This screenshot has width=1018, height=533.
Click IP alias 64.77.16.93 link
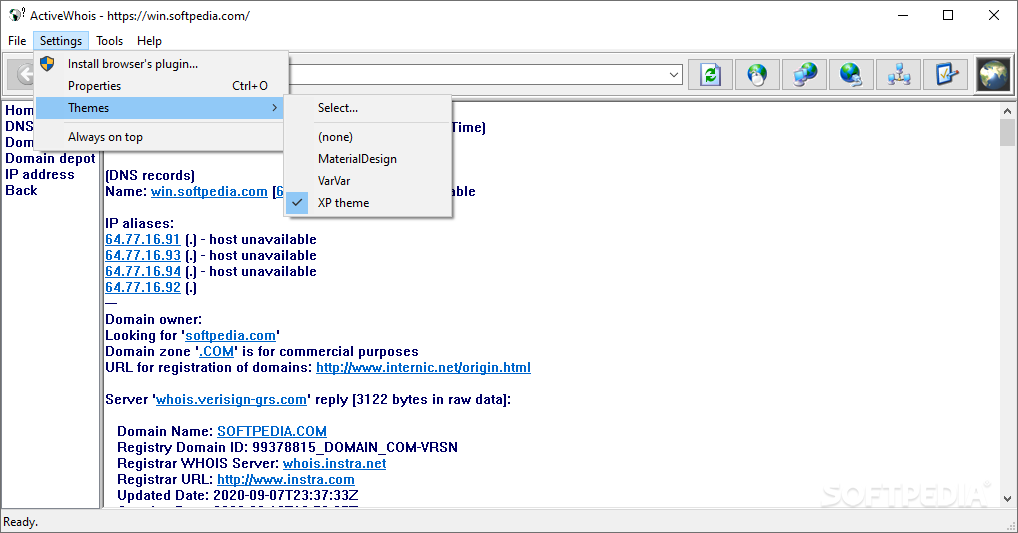point(143,256)
